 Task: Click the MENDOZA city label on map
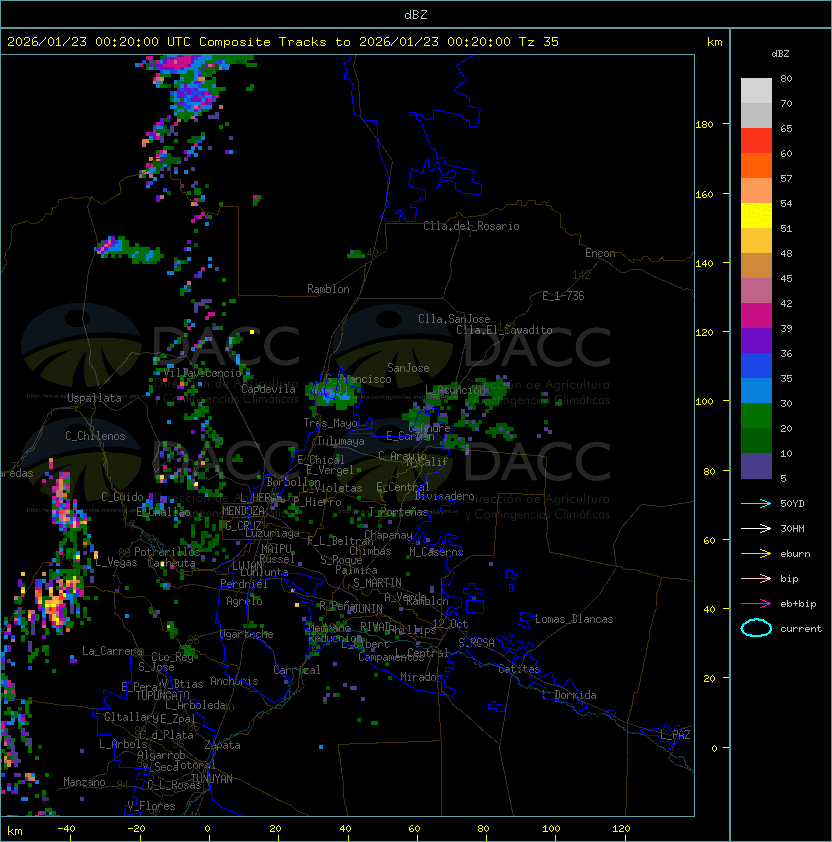pos(245,511)
